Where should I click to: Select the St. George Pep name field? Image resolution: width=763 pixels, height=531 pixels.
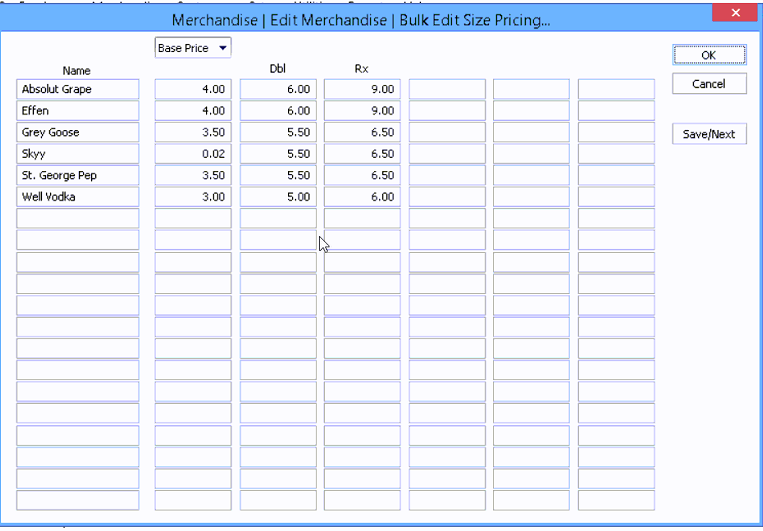pyautogui.click(x=78, y=175)
